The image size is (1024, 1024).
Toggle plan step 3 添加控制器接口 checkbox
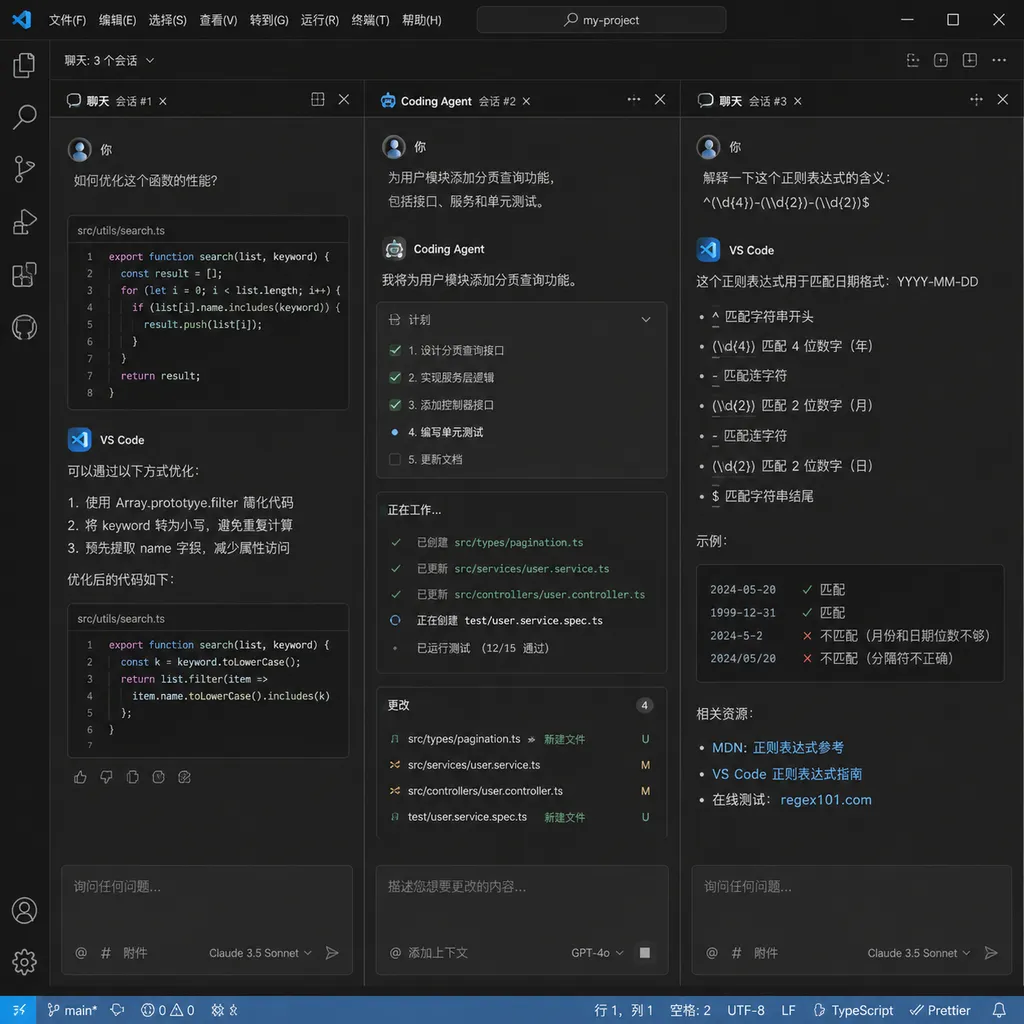[395, 405]
